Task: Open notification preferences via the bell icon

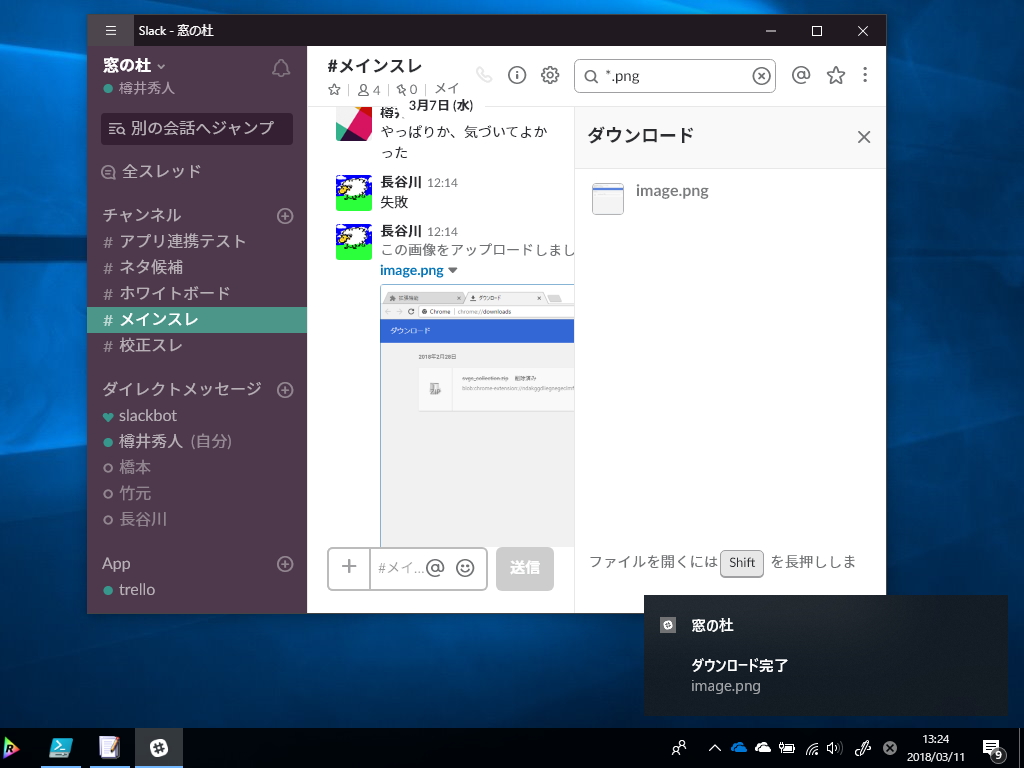Action: (x=281, y=68)
